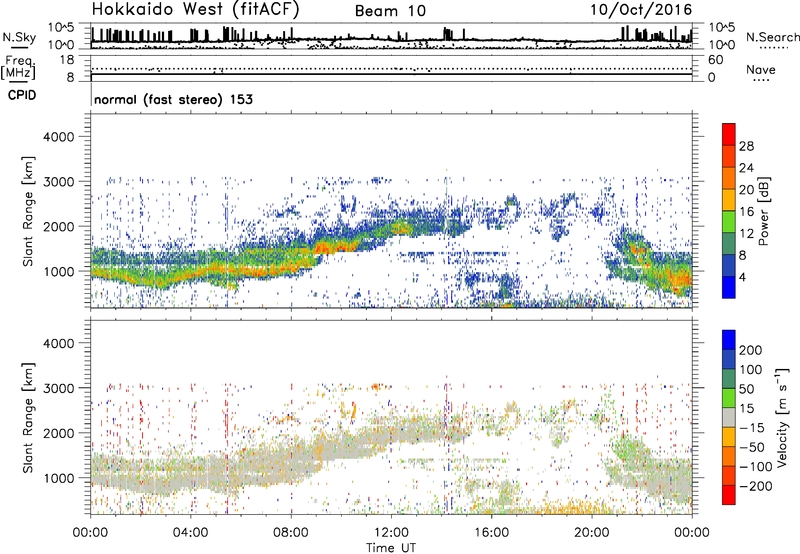Click the 12:00 time tick label
The width and height of the screenshot is (800, 554).
[391, 533]
